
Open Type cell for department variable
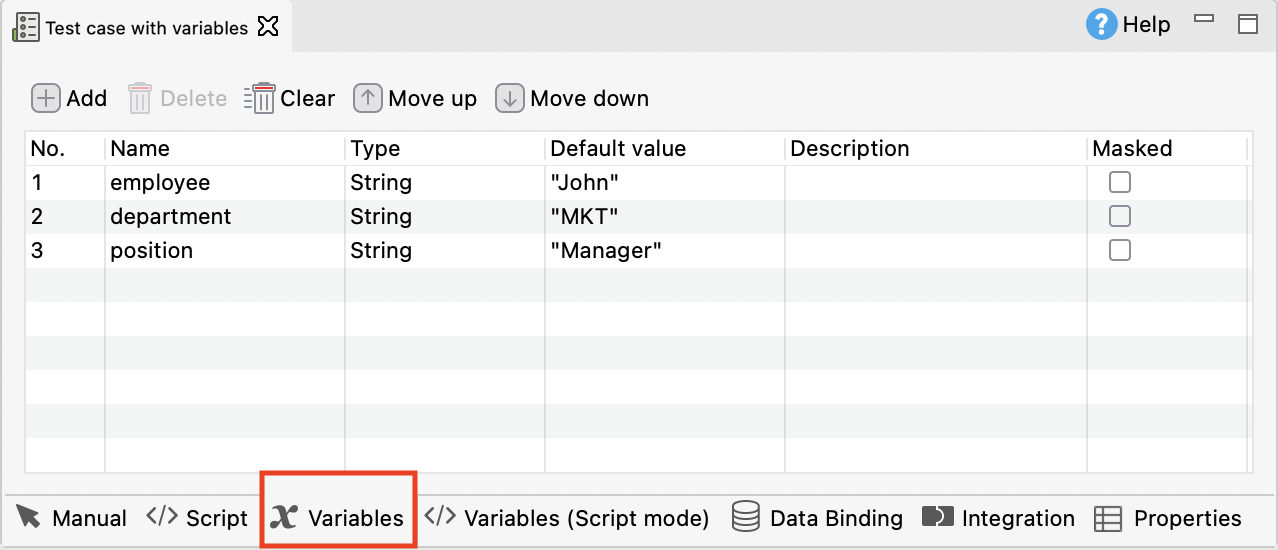[444, 217]
